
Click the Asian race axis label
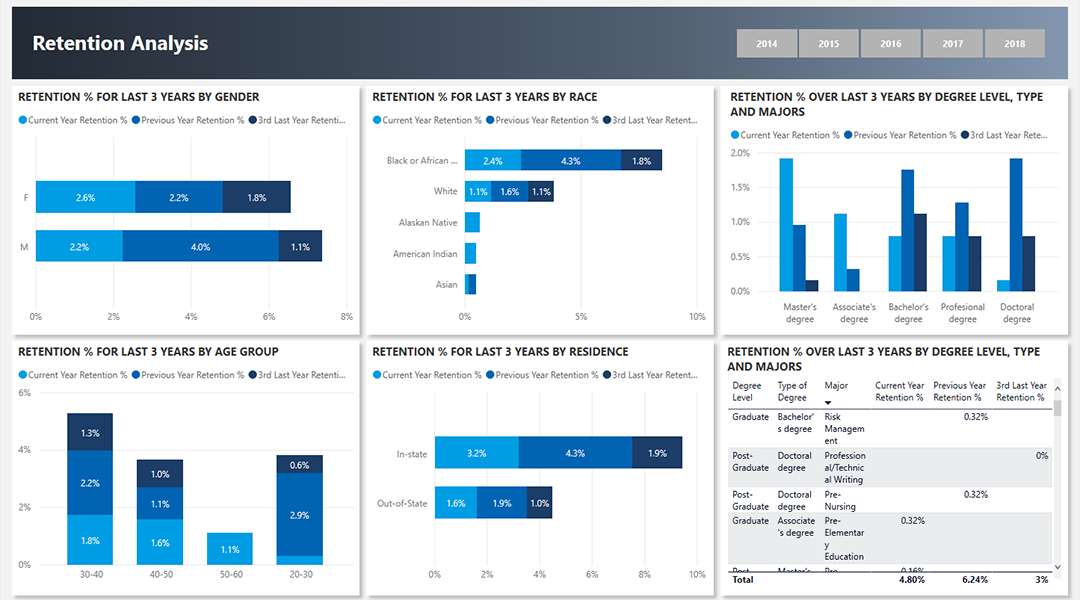pyautogui.click(x=446, y=285)
